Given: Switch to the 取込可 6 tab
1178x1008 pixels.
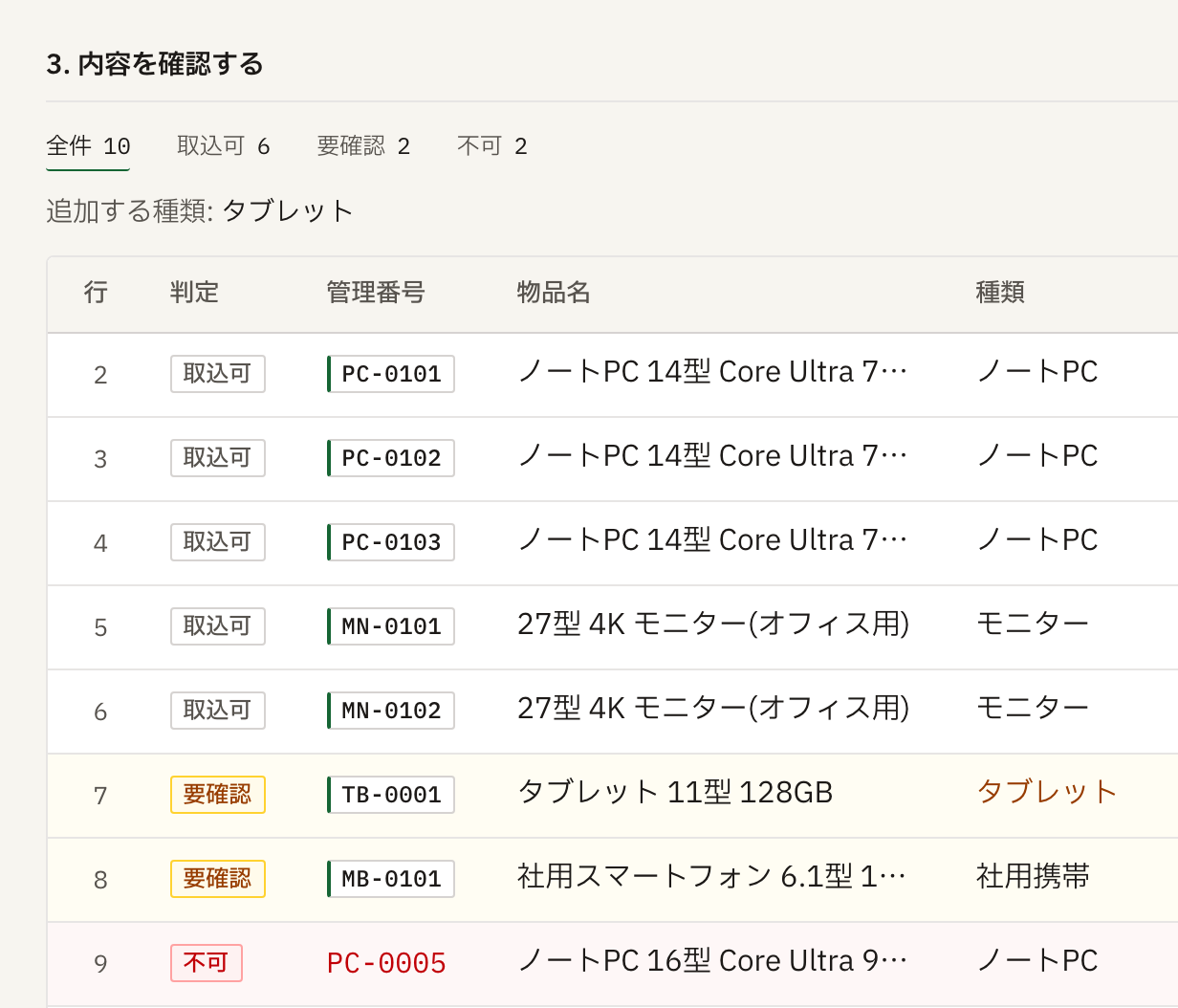Looking at the screenshot, I should click(224, 146).
